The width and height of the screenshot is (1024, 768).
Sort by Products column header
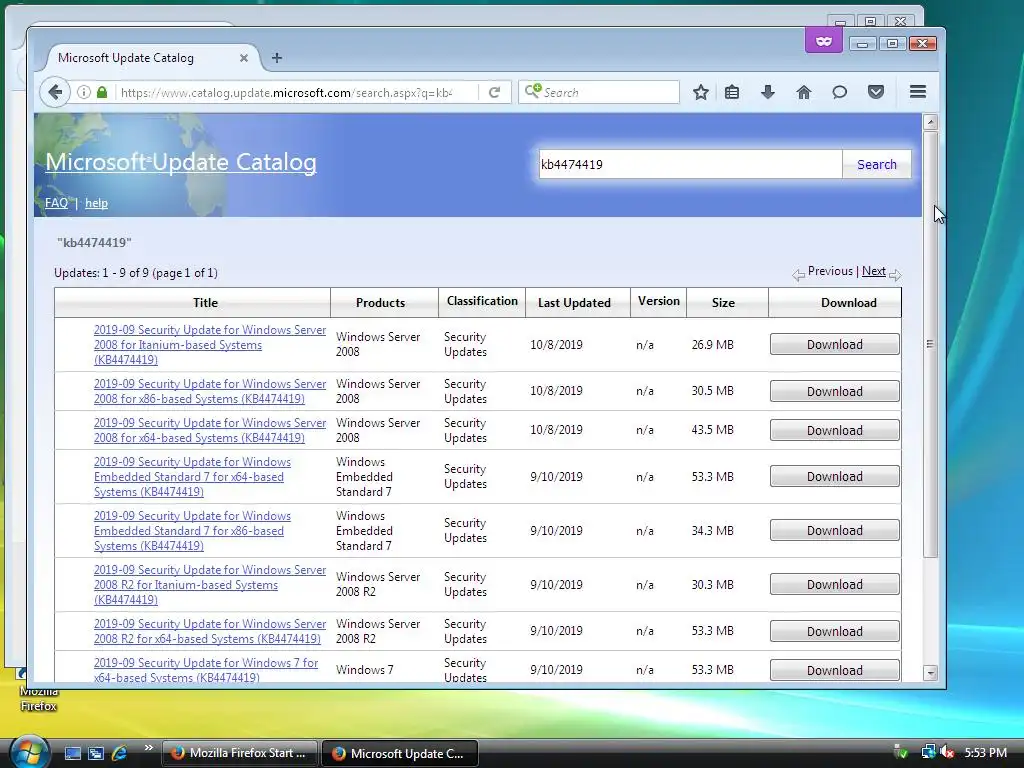[380, 302]
